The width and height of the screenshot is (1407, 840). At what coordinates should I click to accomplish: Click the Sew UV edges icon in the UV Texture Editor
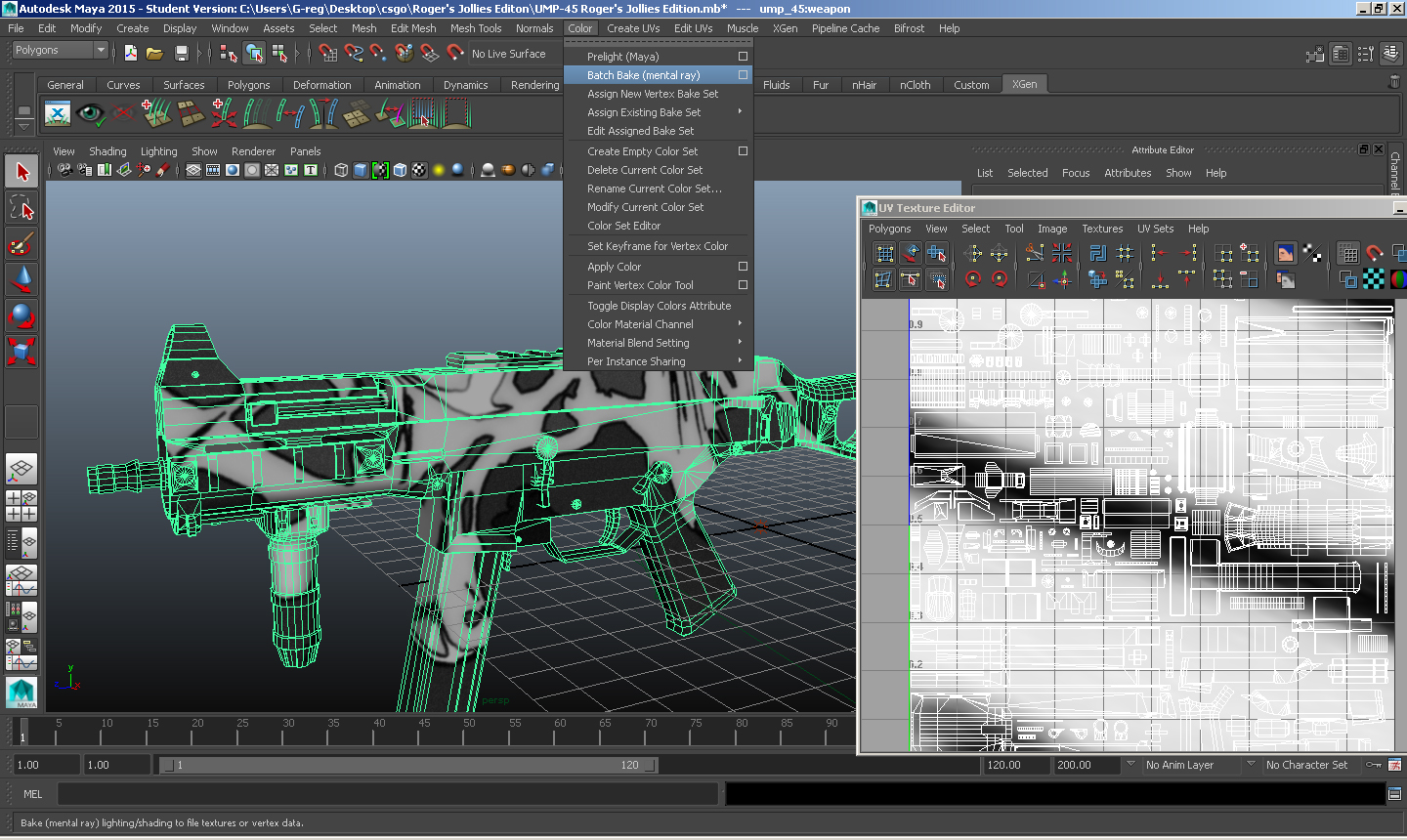coord(1062,254)
